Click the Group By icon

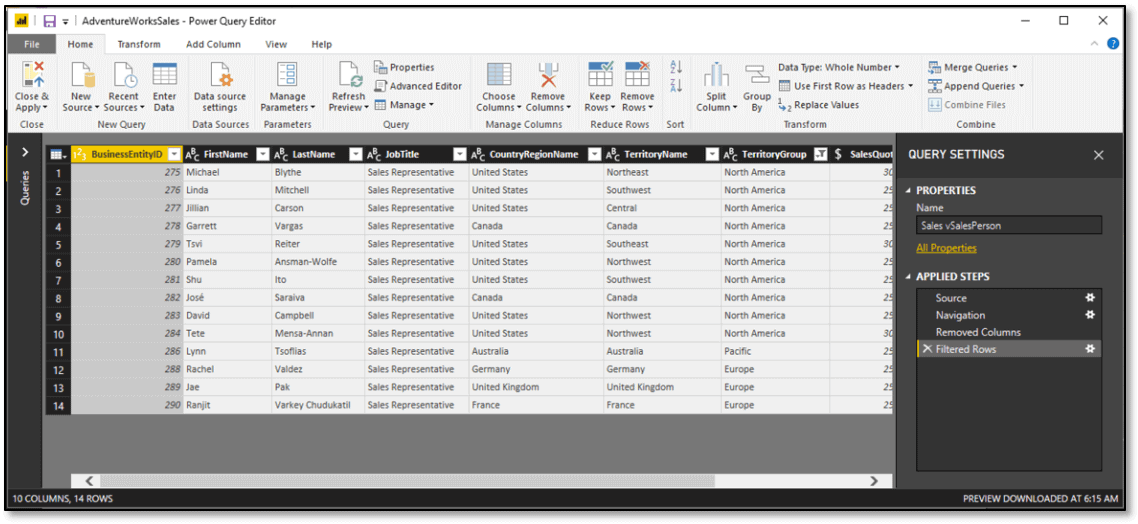[757, 74]
